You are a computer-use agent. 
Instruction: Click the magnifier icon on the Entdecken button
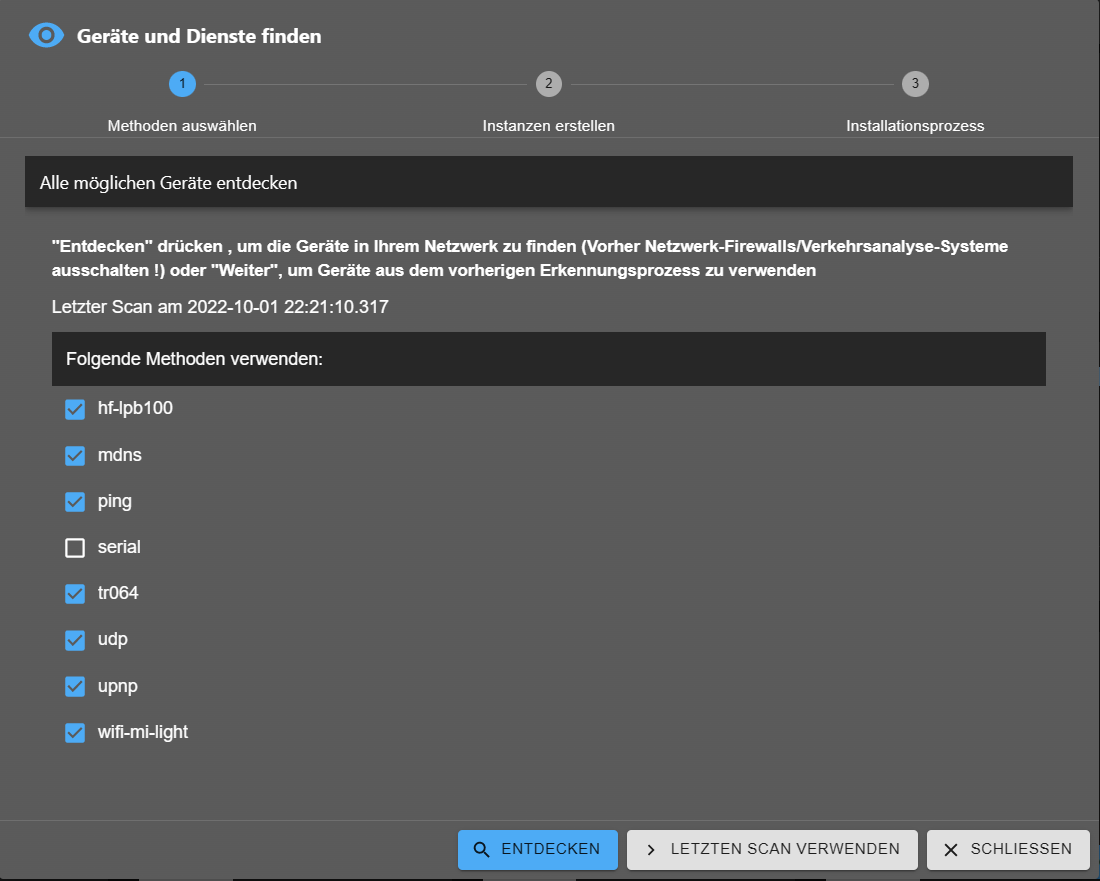[481, 850]
